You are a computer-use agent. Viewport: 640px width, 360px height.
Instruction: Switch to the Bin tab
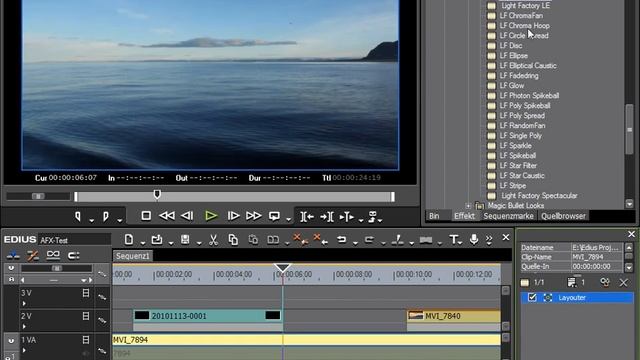click(x=434, y=216)
